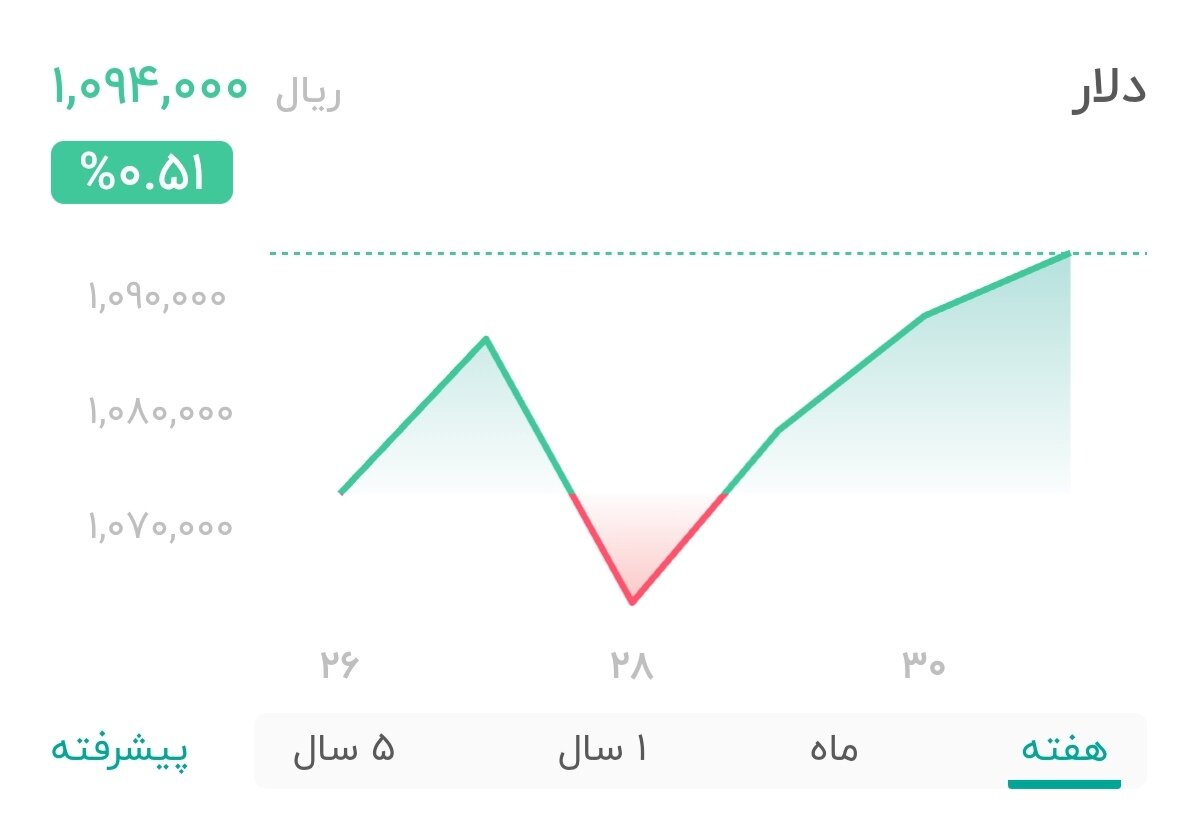
Task: Click the dotted maximum price line
Action: point(700,253)
